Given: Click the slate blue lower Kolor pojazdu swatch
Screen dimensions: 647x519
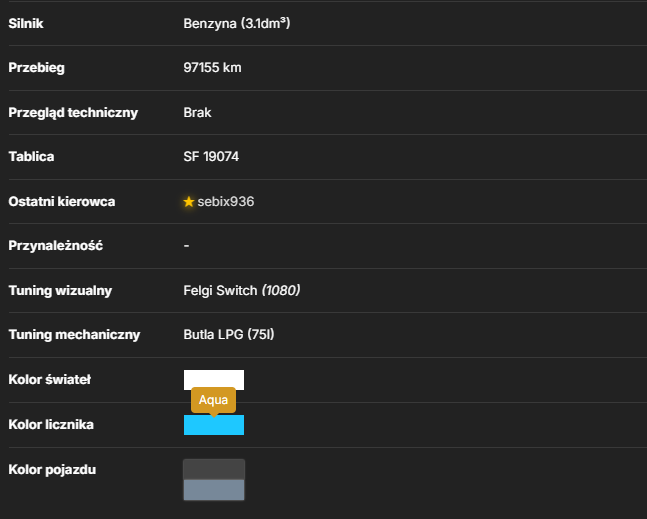Looking at the screenshot, I should [214, 490].
